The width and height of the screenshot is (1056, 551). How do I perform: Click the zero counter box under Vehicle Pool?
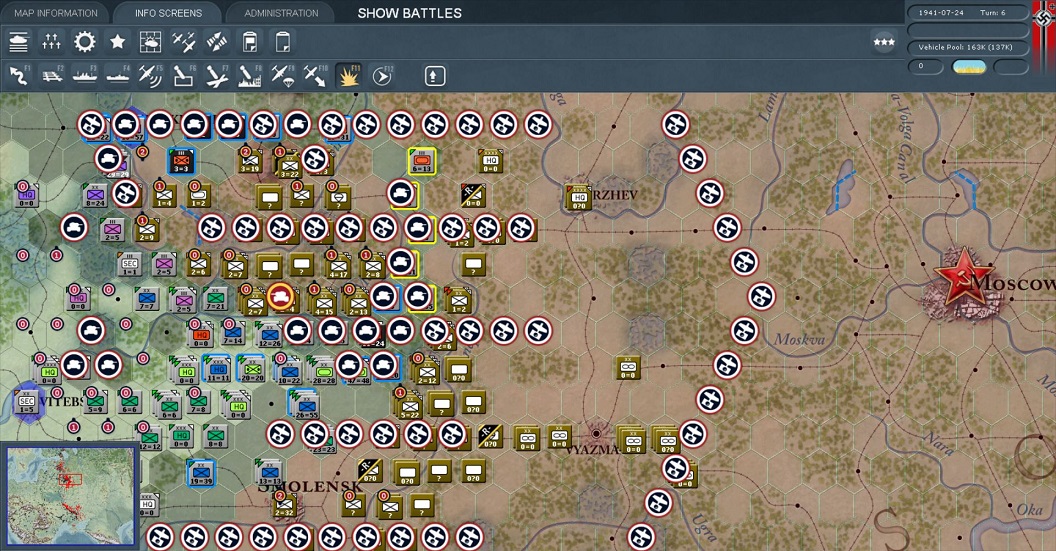[x=925, y=66]
